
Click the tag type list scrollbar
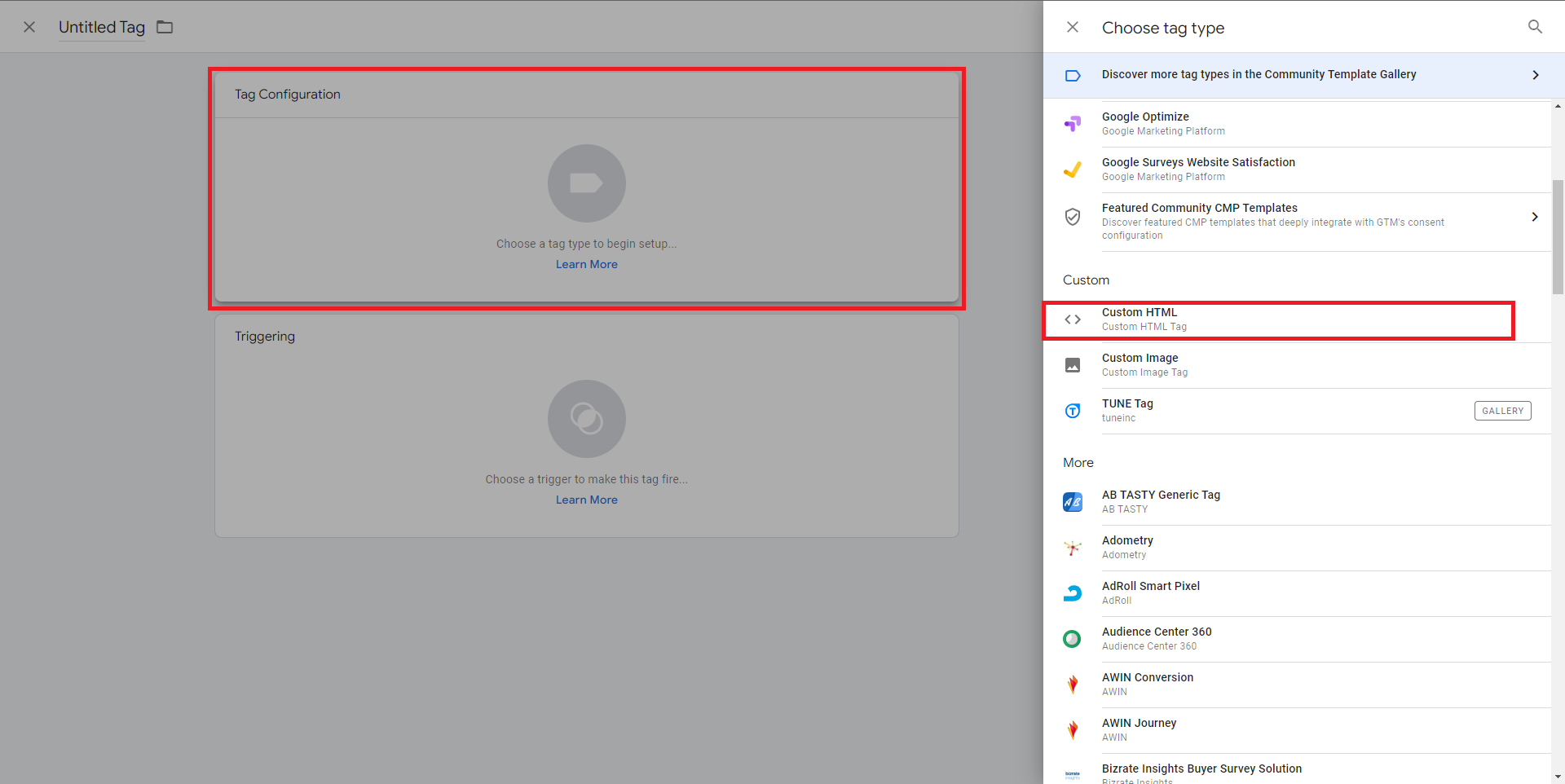(x=1558, y=236)
